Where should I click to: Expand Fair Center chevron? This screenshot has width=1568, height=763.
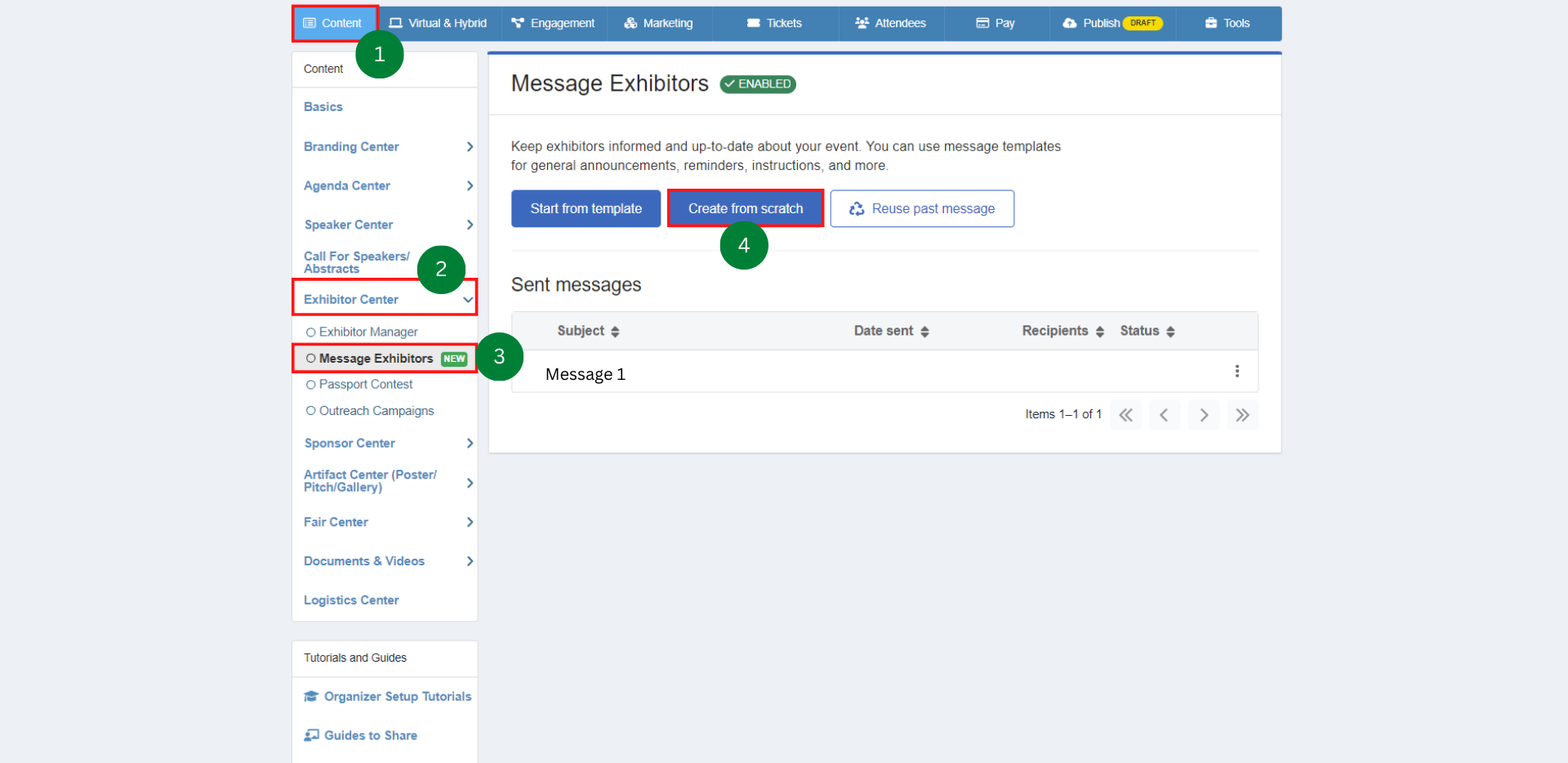470,522
